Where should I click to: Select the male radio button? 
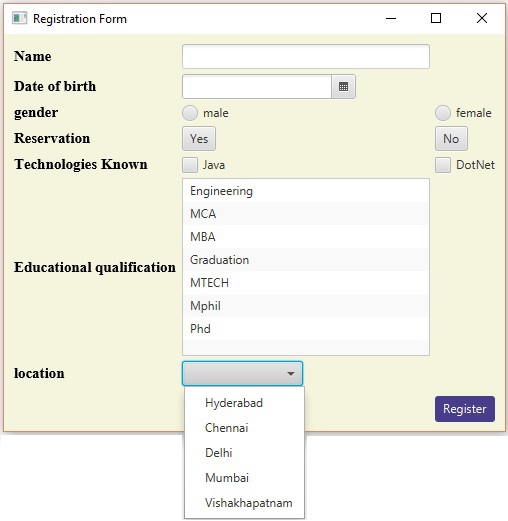[190, 113]
